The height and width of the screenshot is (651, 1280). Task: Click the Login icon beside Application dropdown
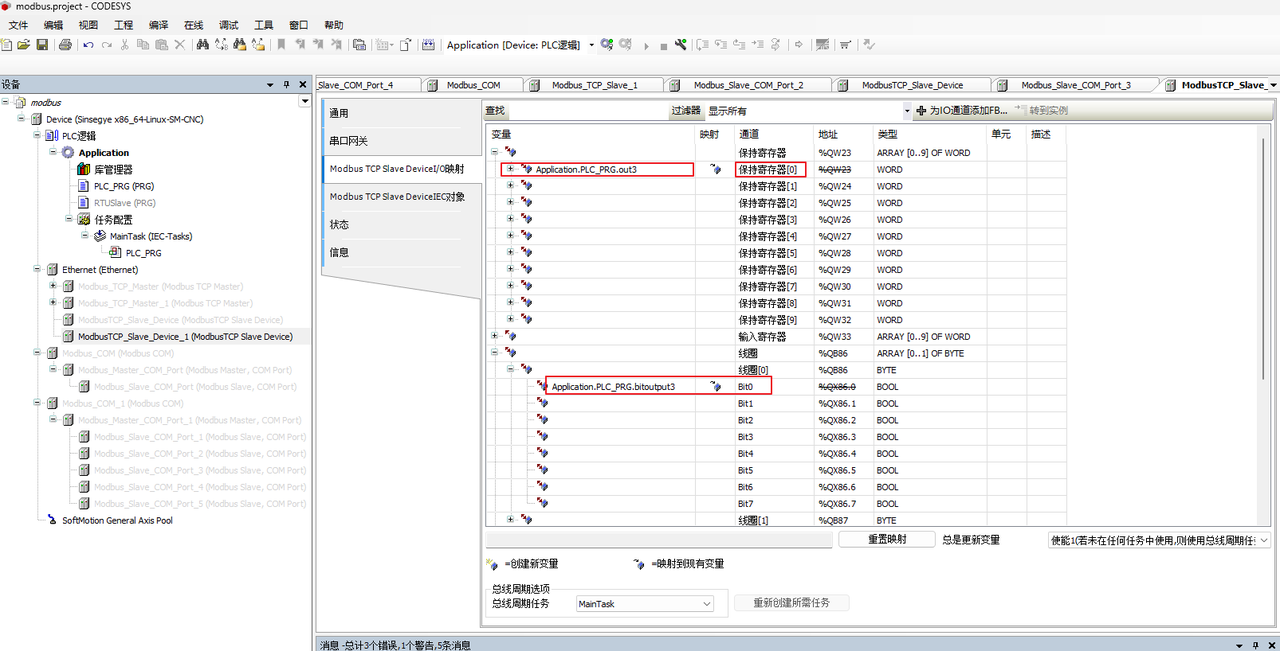[x=607, y=45]
